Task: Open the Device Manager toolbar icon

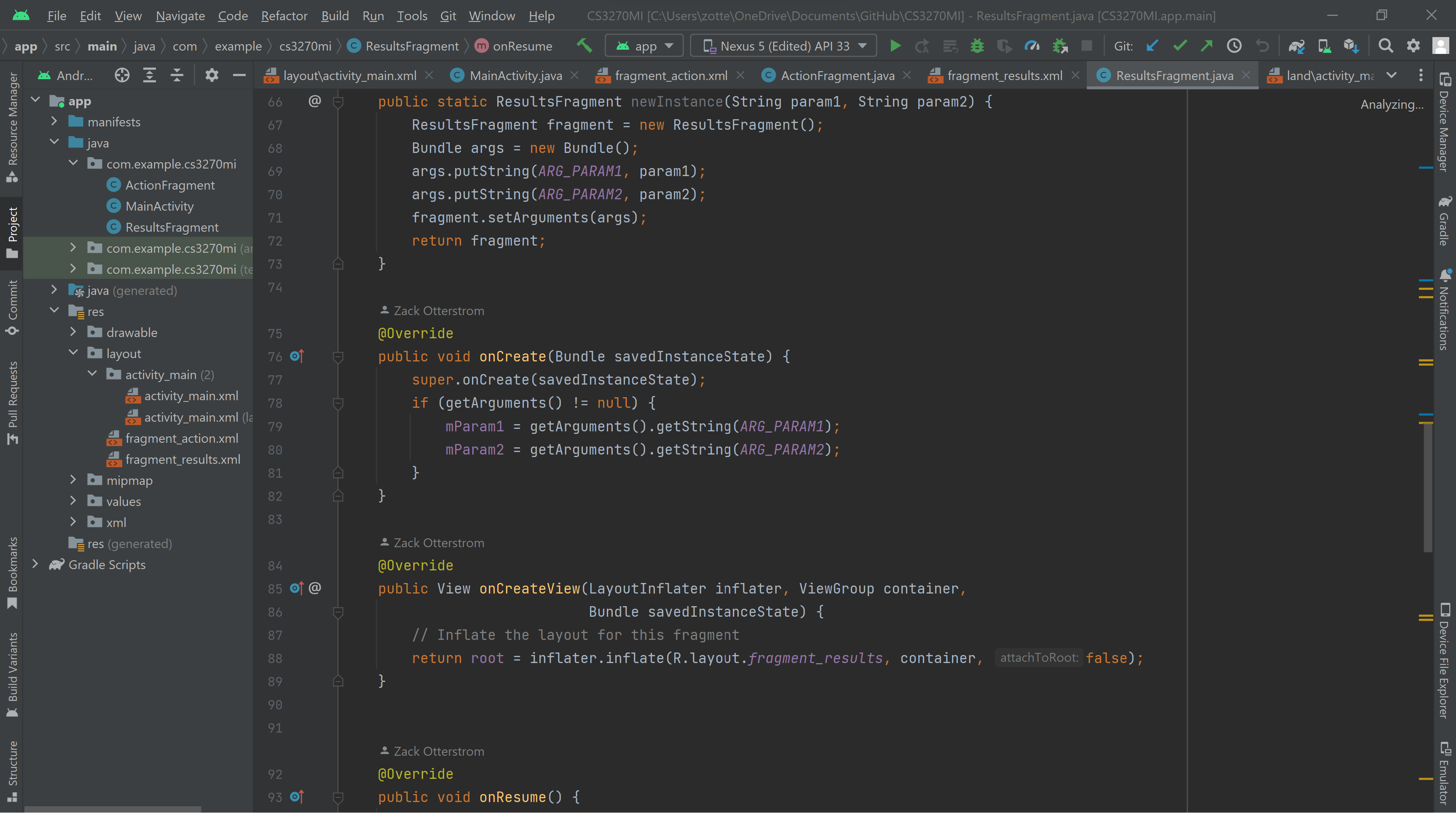Action: (1324, 46)
